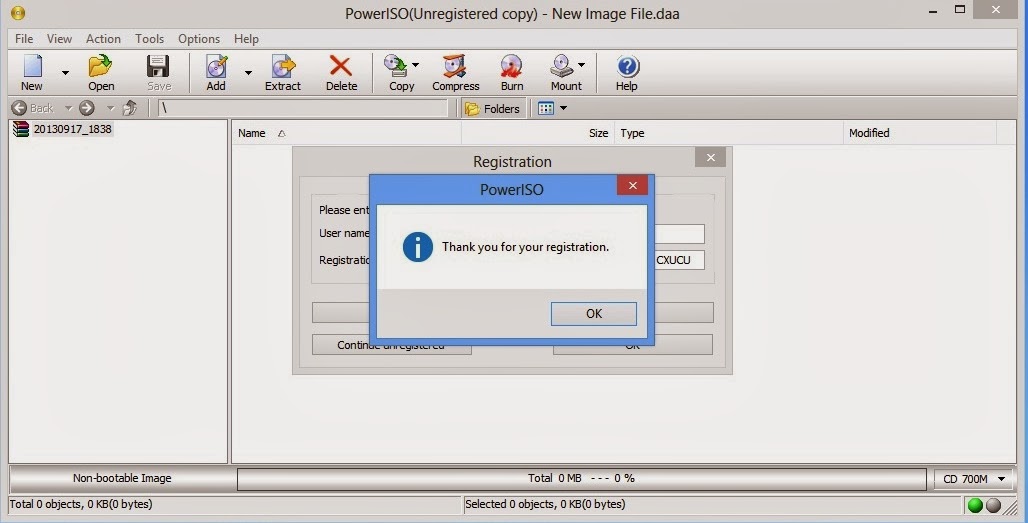Viewport: 1028px width, 523px height.
Task: Click the view mode grid icon
Action: pyautogui.click(x=545, y=108)
